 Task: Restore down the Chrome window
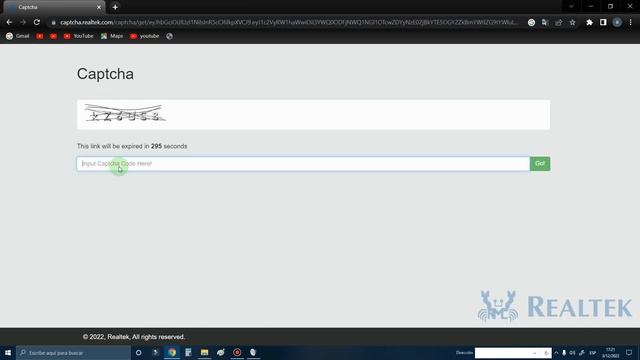click(610, 7)
